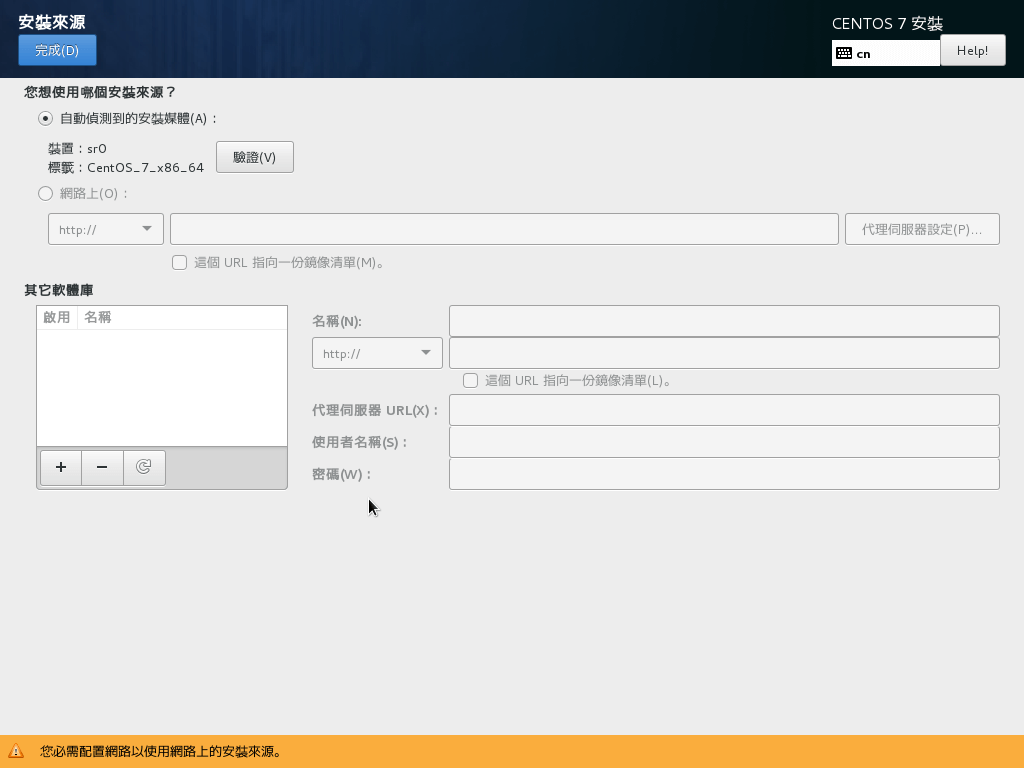
Task: Open 代理伺服器設定(P) proxy settings
Action: 922,229
